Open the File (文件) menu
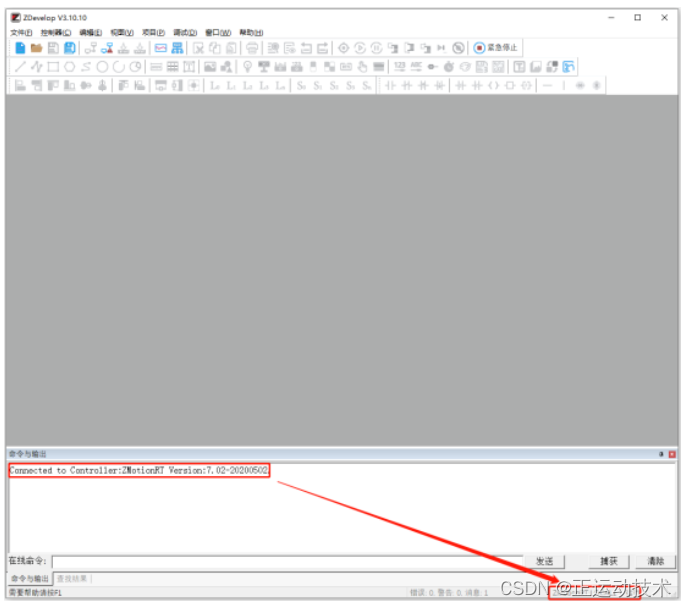 [x=21, y=32]
